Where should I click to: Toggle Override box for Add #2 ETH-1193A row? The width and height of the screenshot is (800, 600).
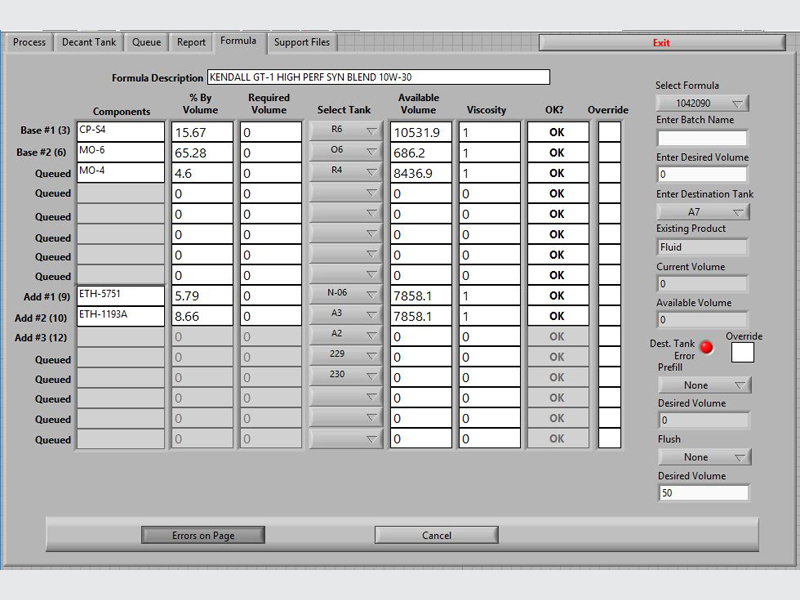coord(609,315)
